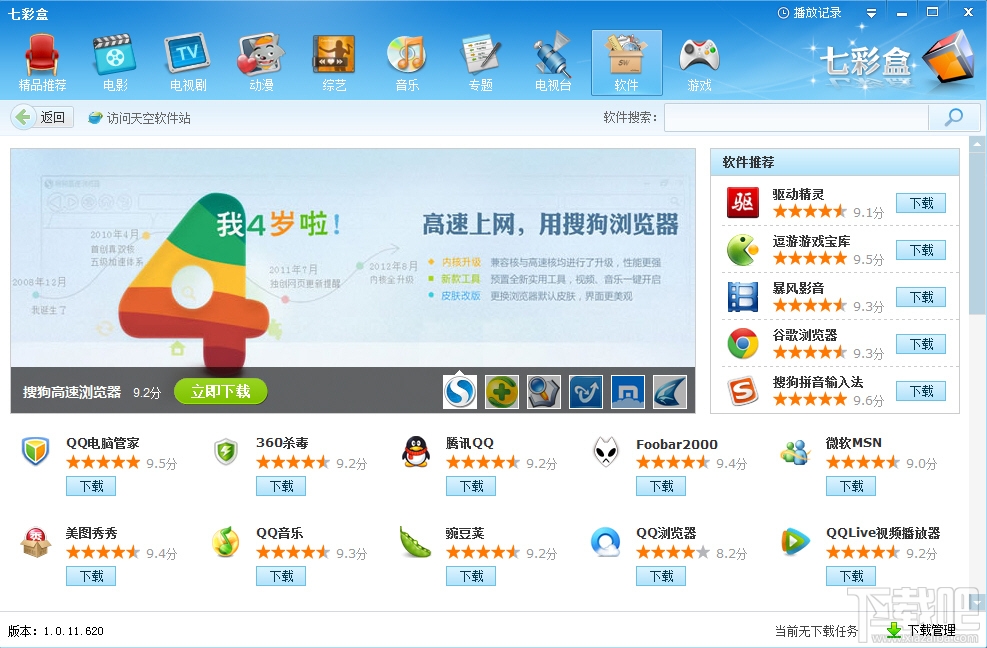Download 驱动精灵 from recommendations
Screen dimensions: 987x648
click(x=921, y=203)
